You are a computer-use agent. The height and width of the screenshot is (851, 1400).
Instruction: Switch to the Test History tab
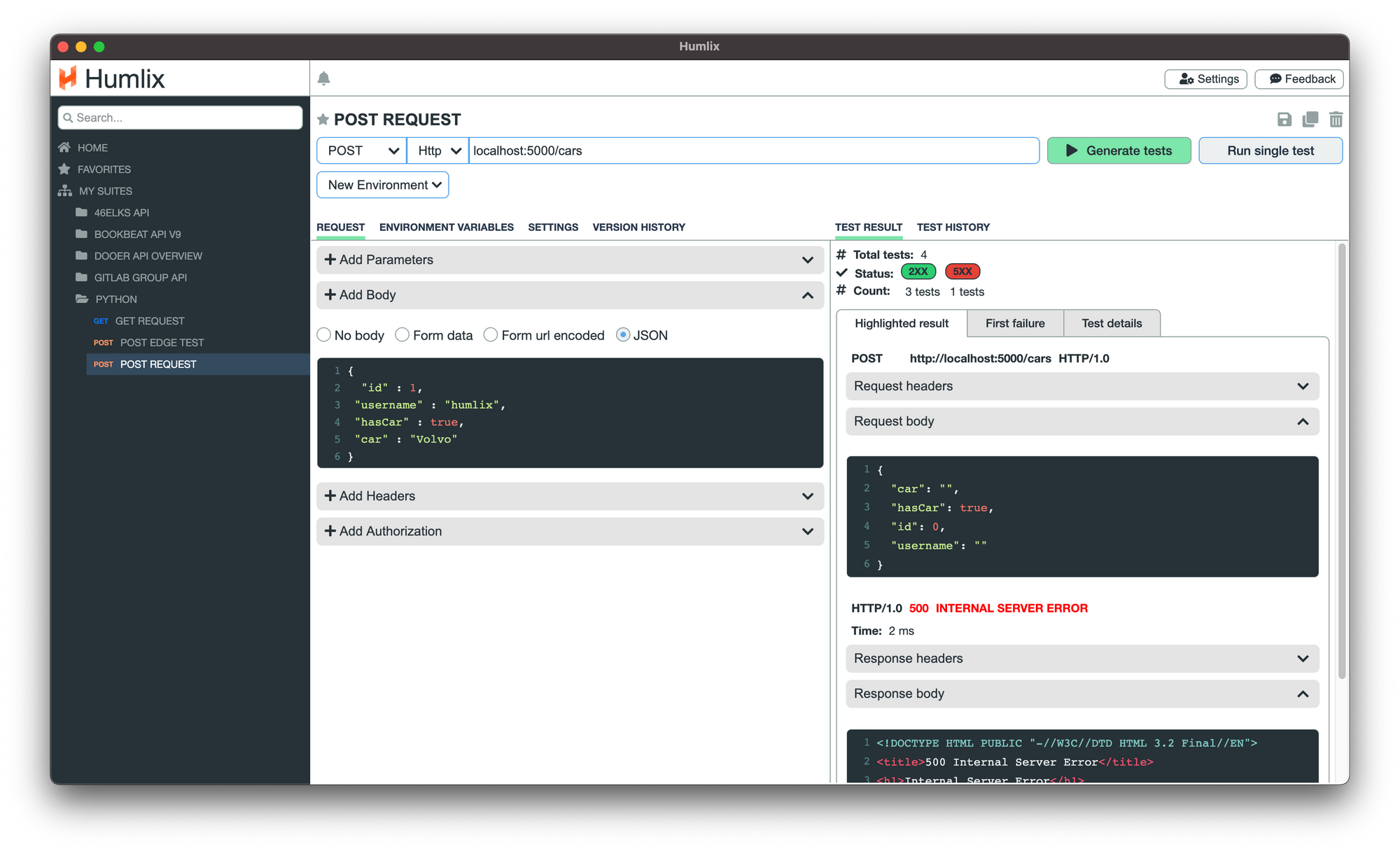tap(953, 227)
